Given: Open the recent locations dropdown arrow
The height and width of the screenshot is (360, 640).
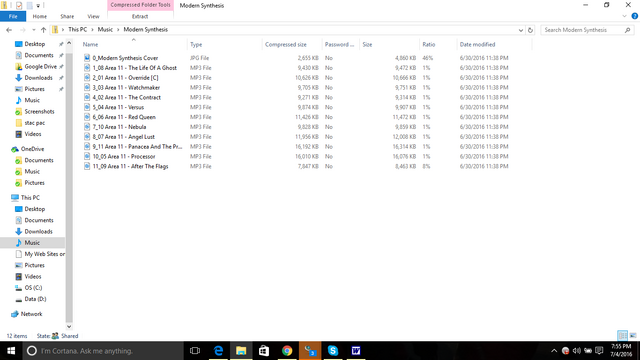Looking at the screenshot, I should click(33, 30).
